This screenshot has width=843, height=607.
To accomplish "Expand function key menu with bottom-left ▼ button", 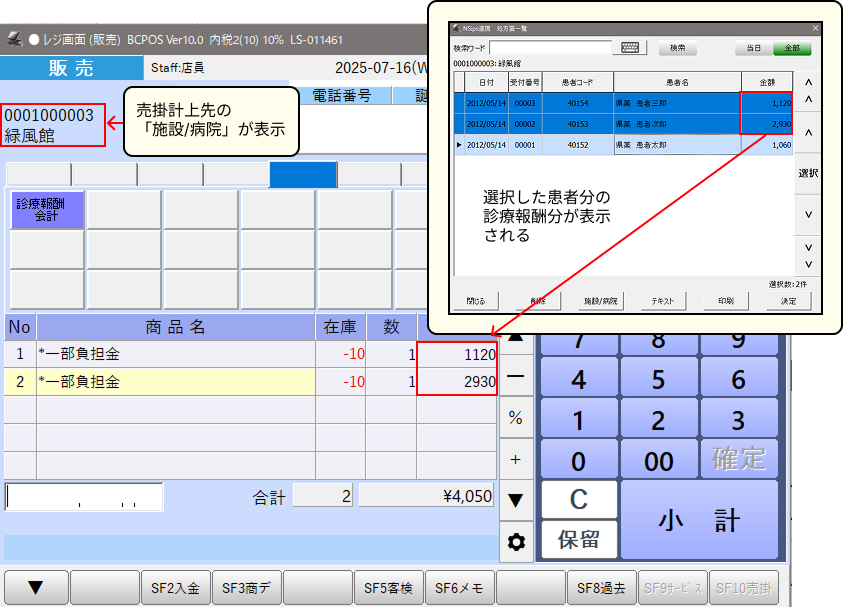I will coord(35,588).
